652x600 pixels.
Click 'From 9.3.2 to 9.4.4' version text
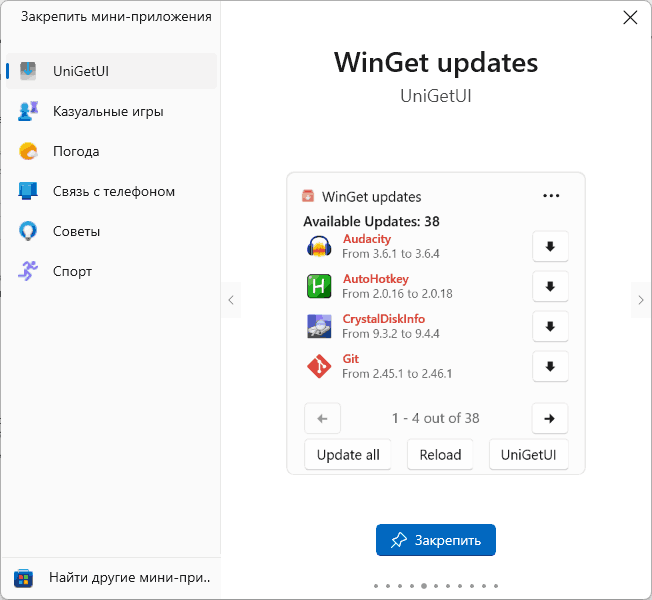pos(391,333)
